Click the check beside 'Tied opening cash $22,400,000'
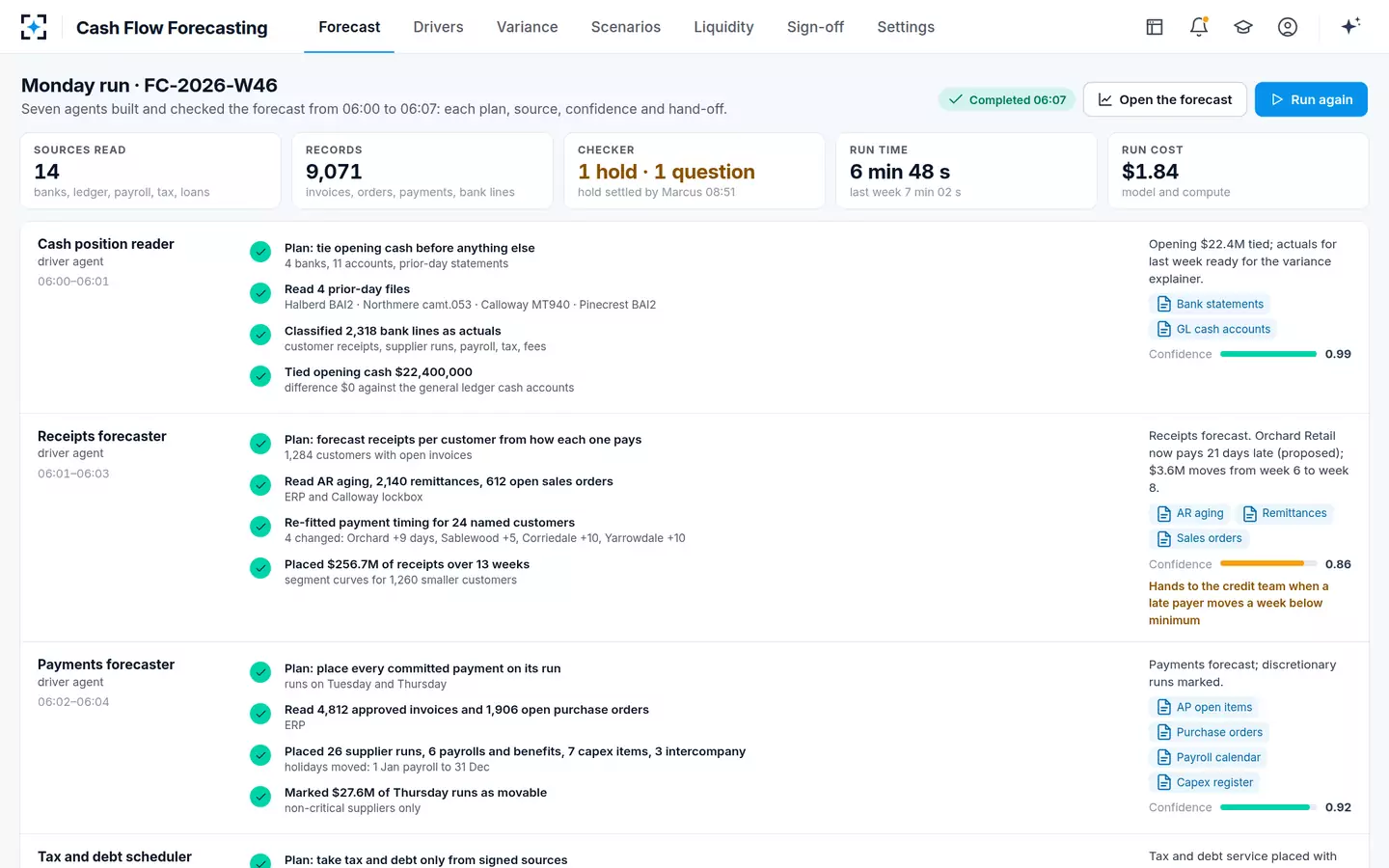This screenshot has height=868, width=1389. [260, 376]
